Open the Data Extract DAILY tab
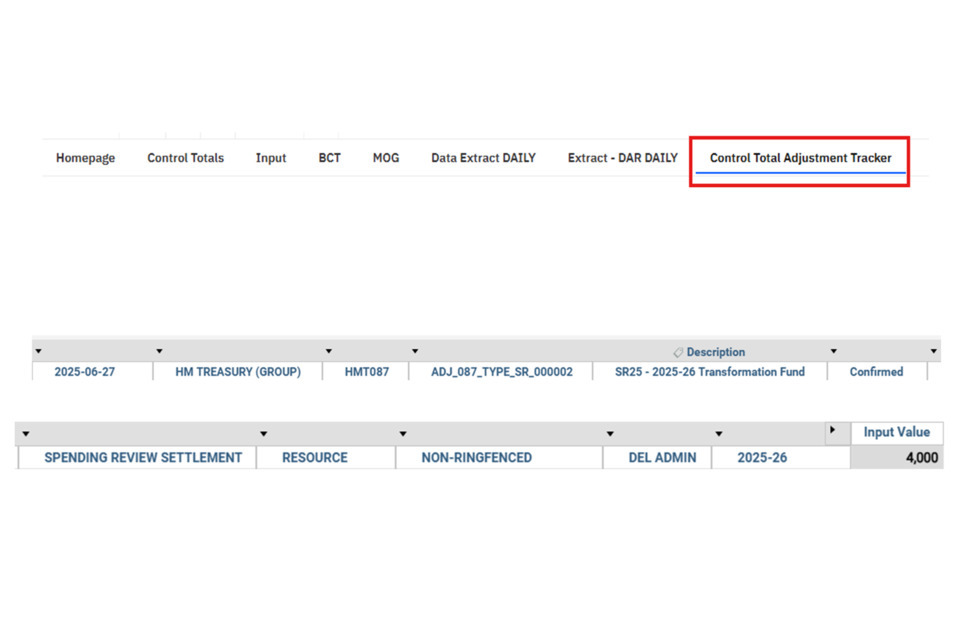The width and height of the screenshot is (960, 640). click(483, 158)
